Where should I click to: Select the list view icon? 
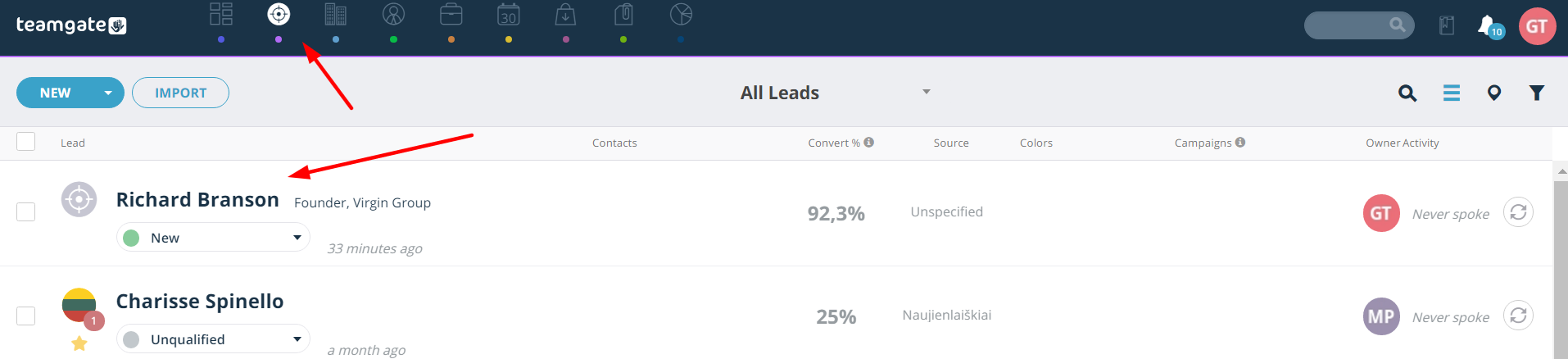pos(1452,93)
